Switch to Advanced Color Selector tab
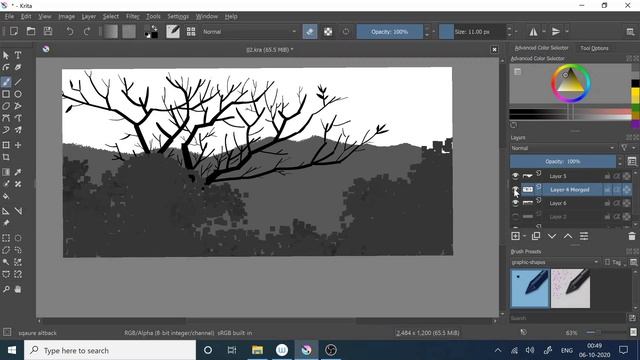Screen dimensions: 640x360 [x=541, y=48]
